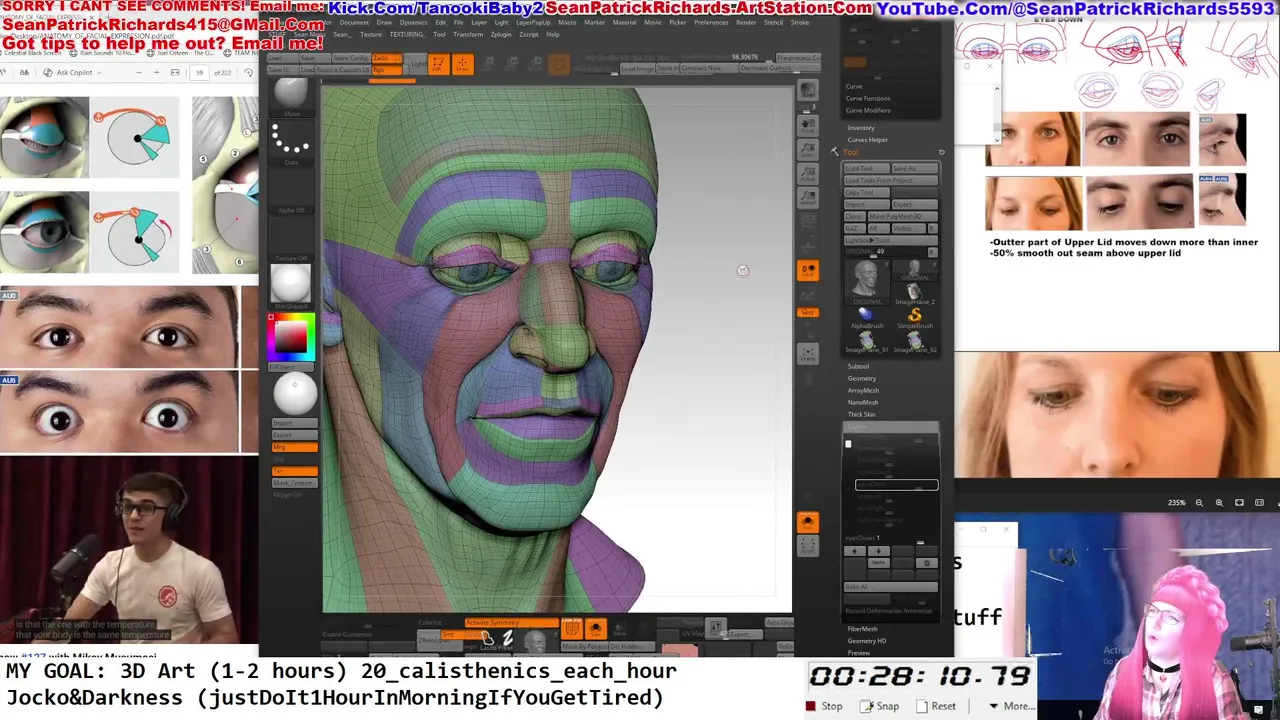The image size is (1280, 720).
Task: Click the hammer icon beside Tool title
Action: point(835,152)
